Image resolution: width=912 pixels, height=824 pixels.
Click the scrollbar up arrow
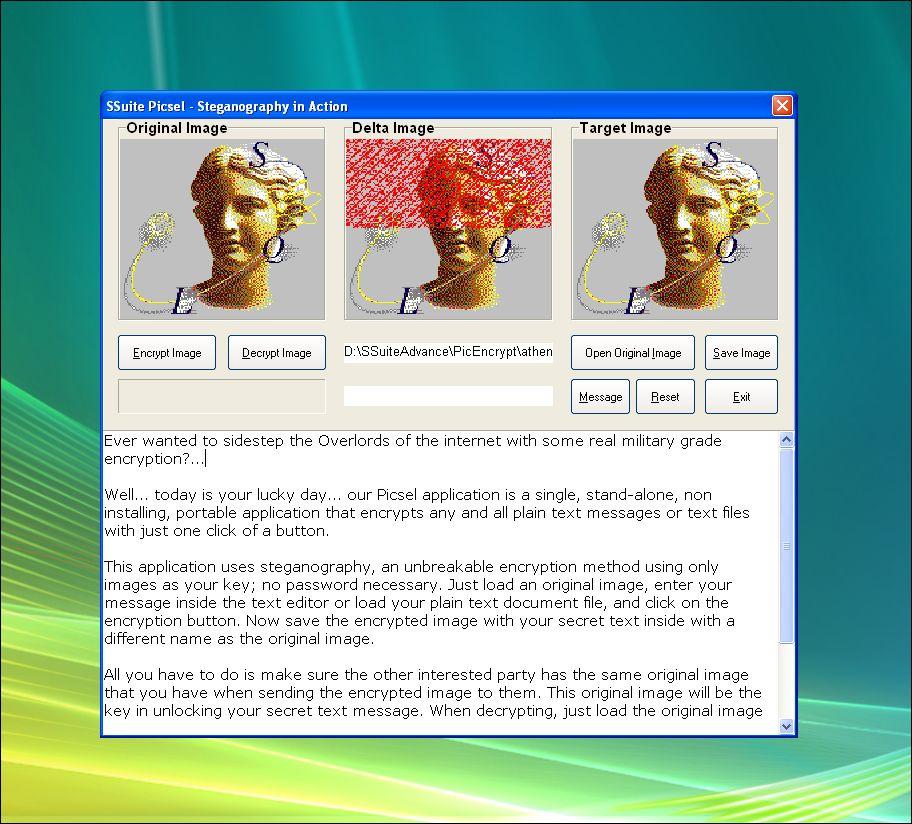787,439
